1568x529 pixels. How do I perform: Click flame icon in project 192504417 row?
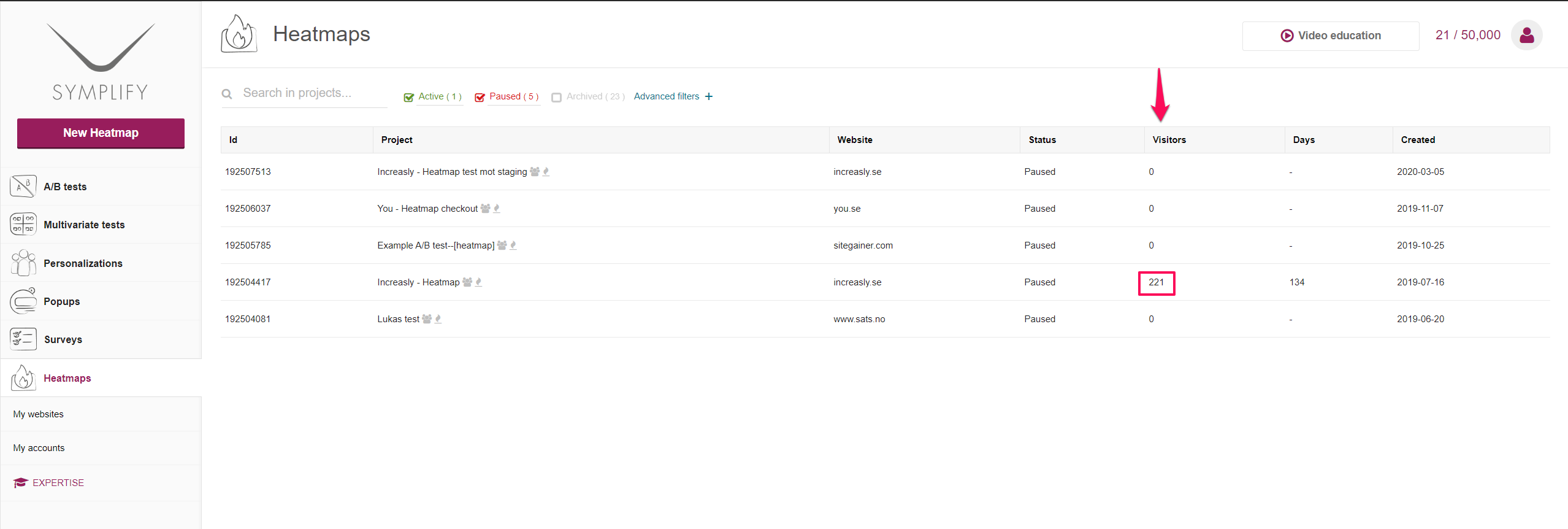[479, 282]
